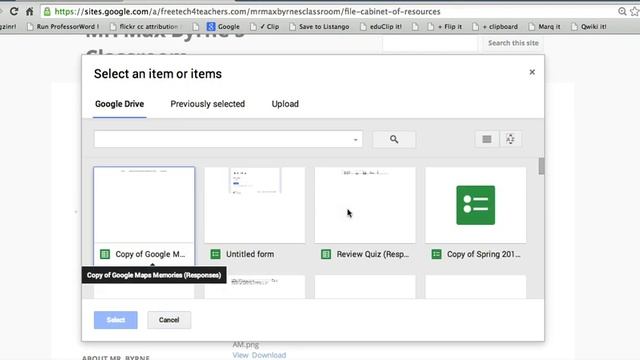640x360 pixels.
Task: Click the Cancel button
Action: click(x=169, y=320)
